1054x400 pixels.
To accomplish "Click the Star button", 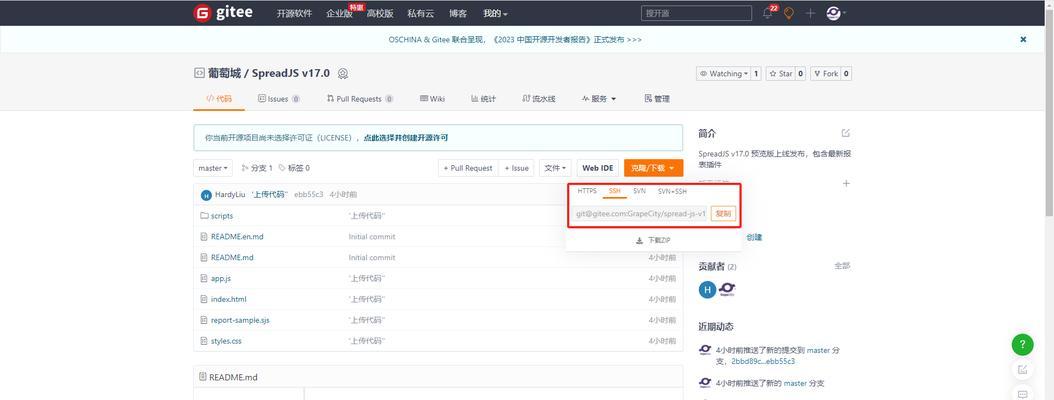I will coord(780,74).
